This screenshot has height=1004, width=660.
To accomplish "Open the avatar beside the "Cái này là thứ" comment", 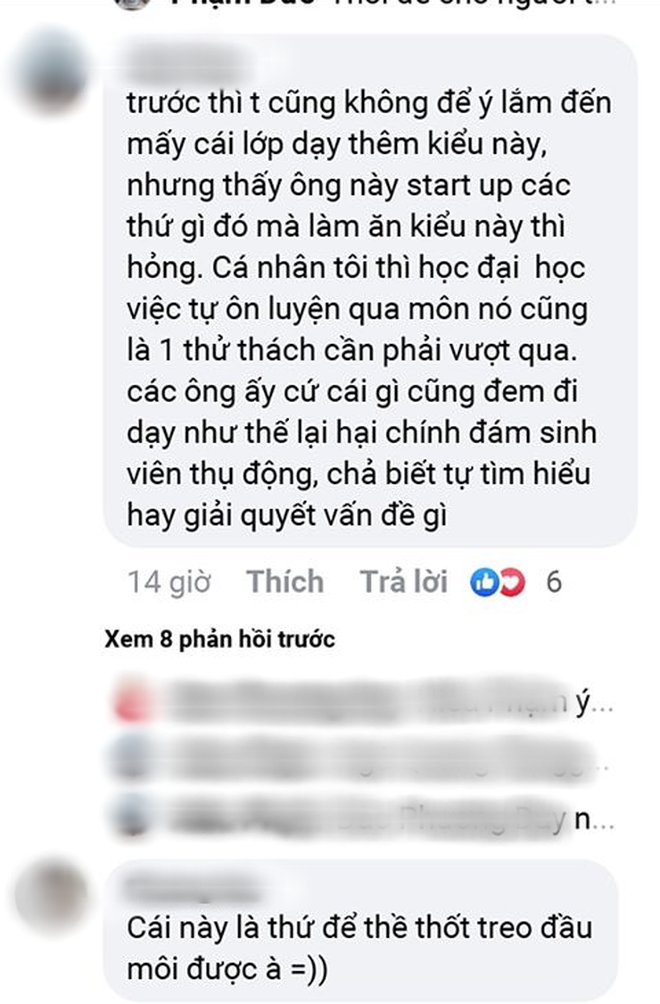I will click(51, 898).
